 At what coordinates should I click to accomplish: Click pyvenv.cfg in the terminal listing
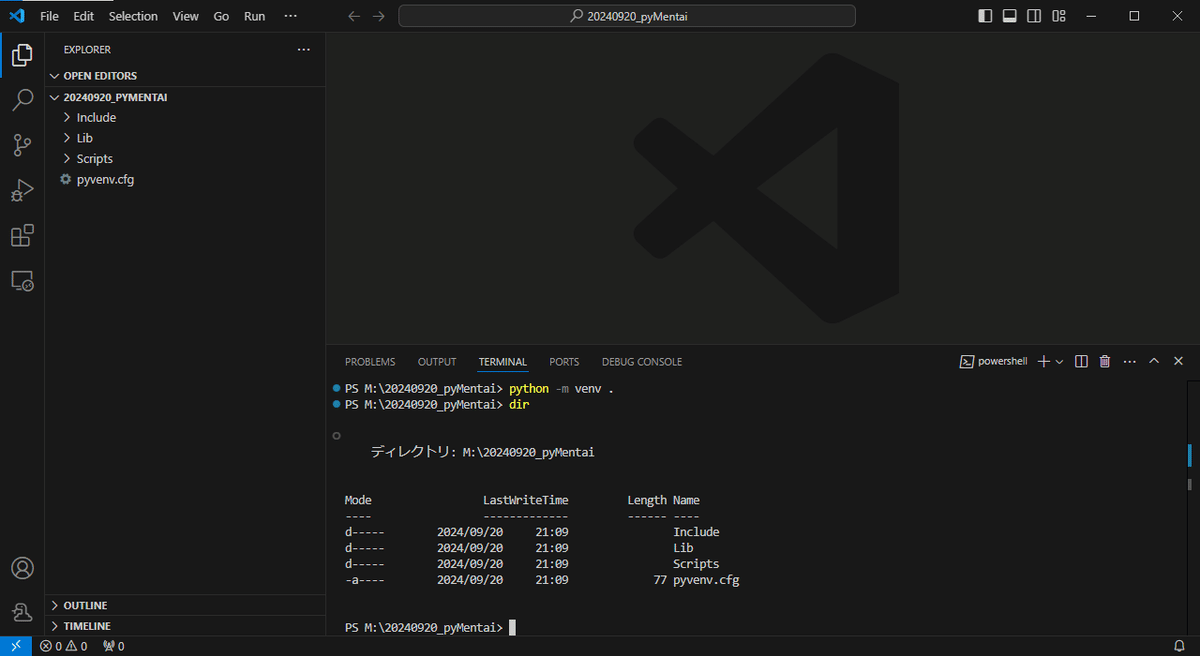click(706, 580)
